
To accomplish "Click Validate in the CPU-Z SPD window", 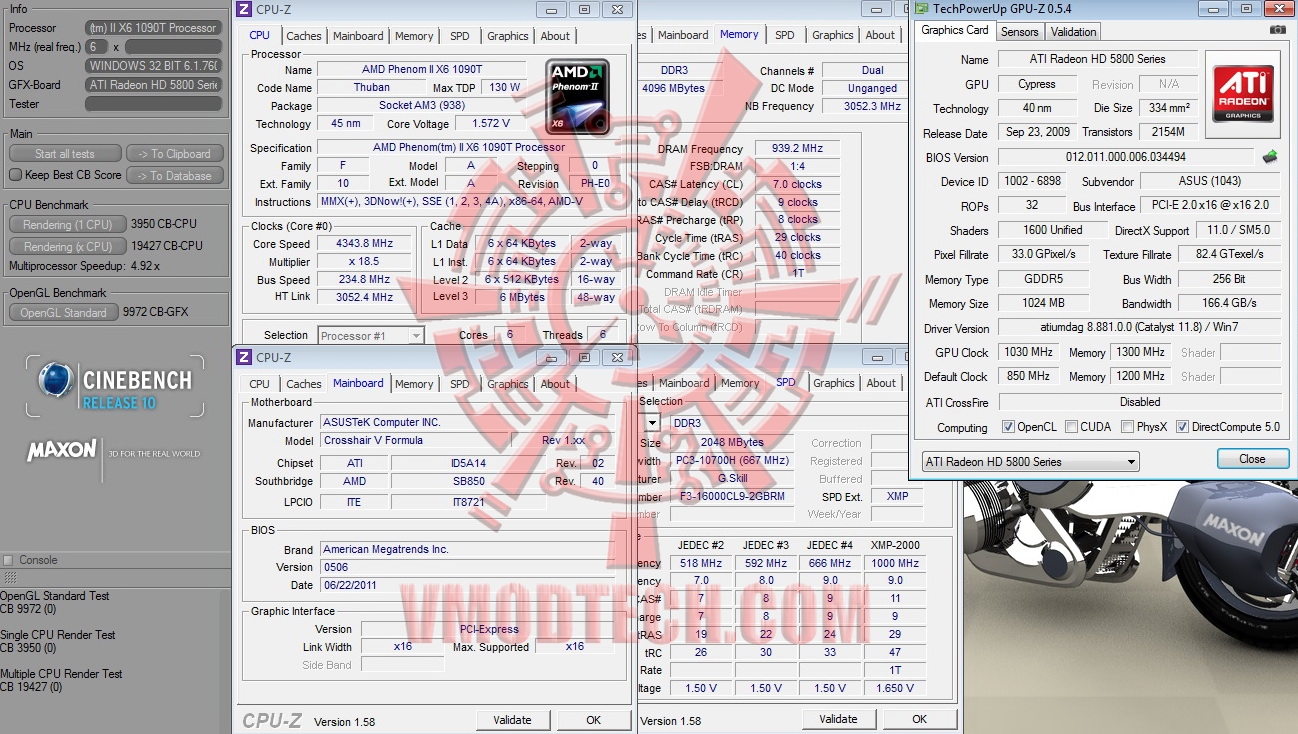I will tap(838, 719).
